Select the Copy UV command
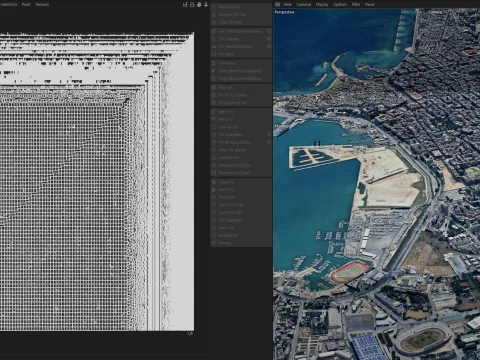 [x=241, y=182]
